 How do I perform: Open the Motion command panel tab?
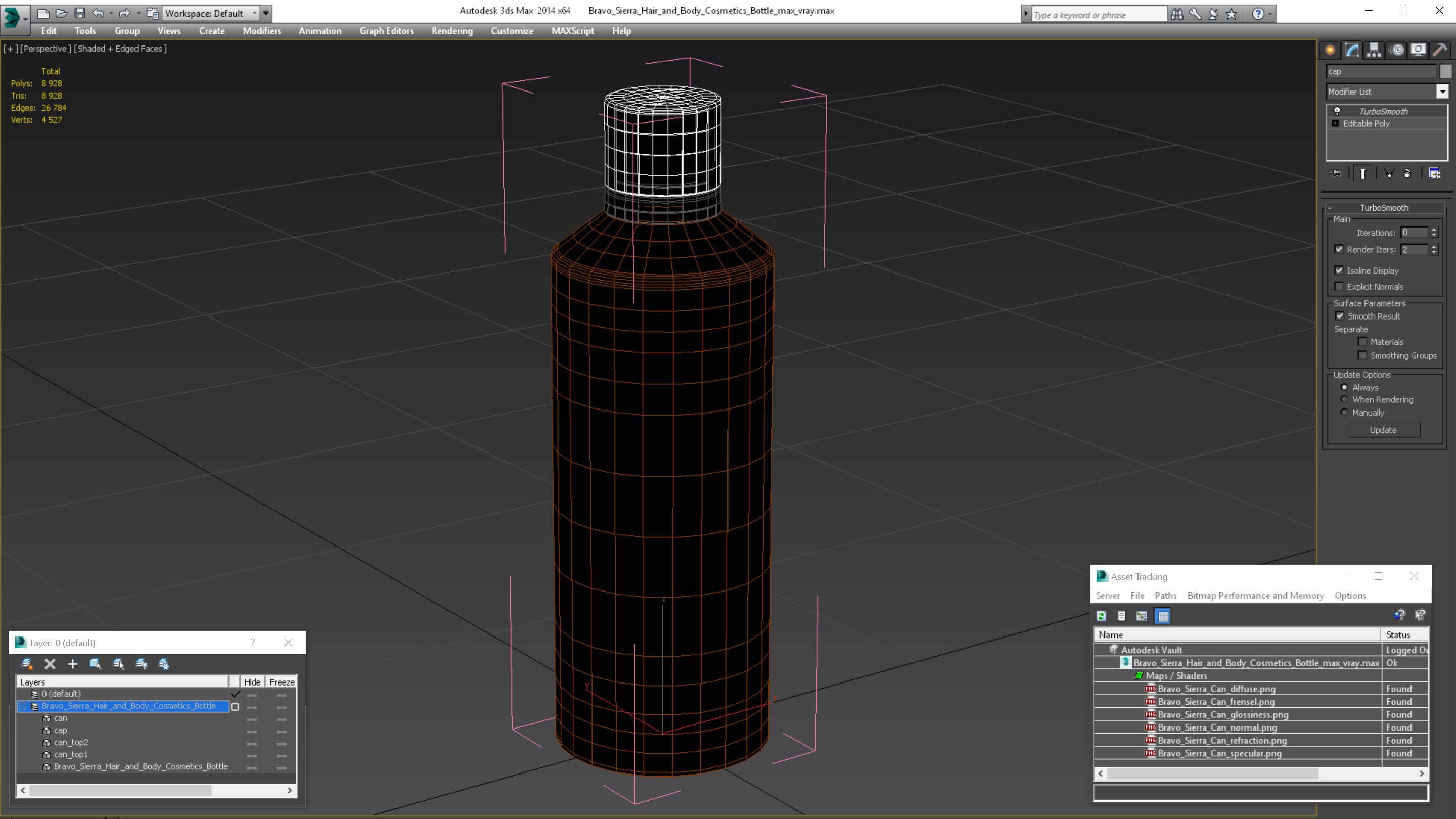tap(1397, 51)
